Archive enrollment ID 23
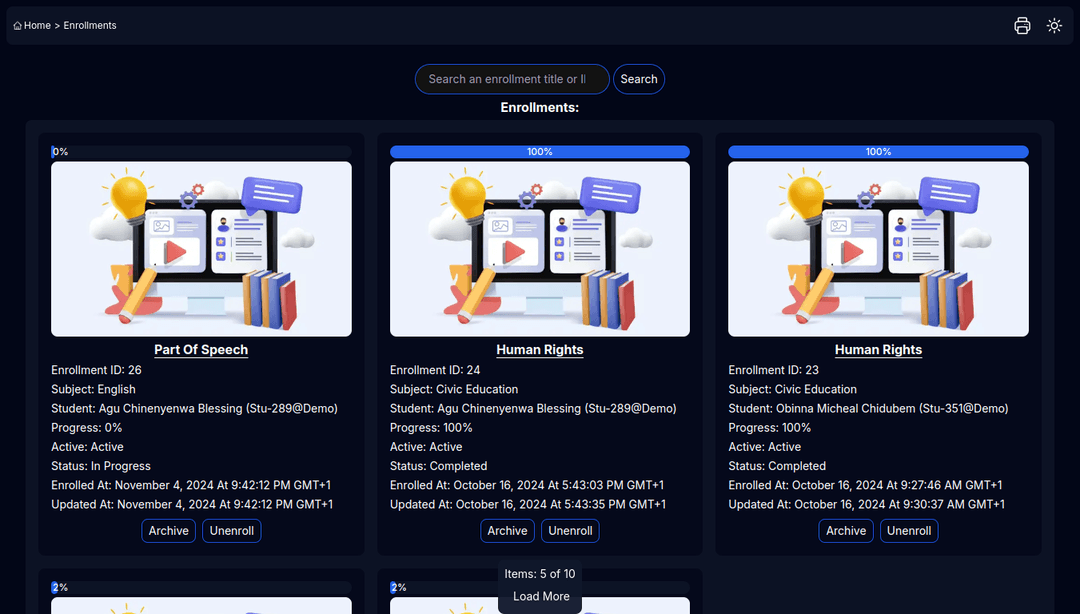1080x614 pixels. [846, 531]
